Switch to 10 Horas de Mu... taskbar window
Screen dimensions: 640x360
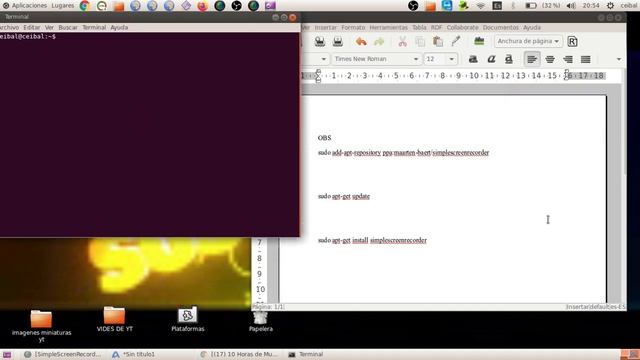tap(239, 354)
